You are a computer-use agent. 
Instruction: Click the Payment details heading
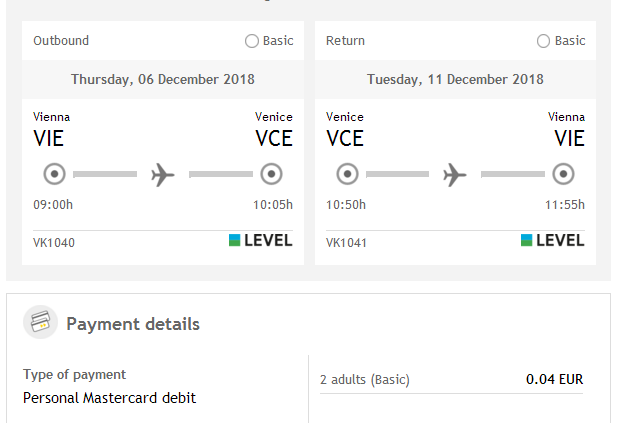[x=133, y=324]
